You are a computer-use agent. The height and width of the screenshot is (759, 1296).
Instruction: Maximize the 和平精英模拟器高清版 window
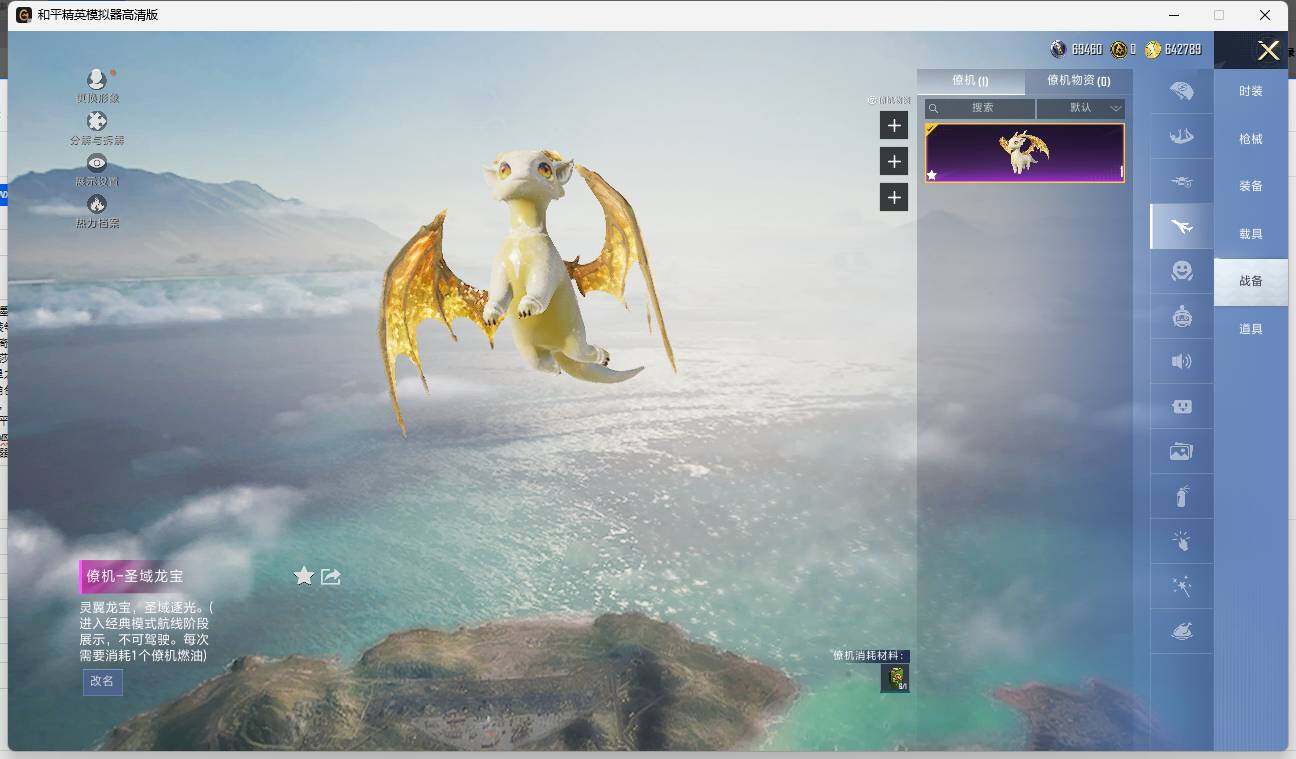(1219, 15)
